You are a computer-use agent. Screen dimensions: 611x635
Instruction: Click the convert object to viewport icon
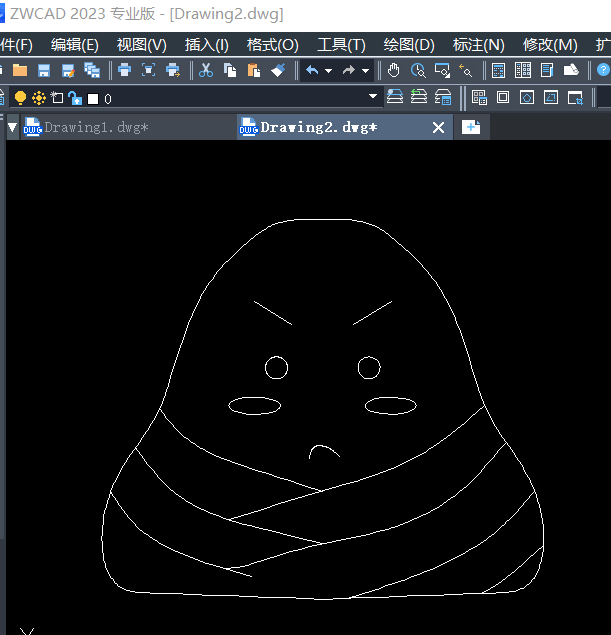551,97
